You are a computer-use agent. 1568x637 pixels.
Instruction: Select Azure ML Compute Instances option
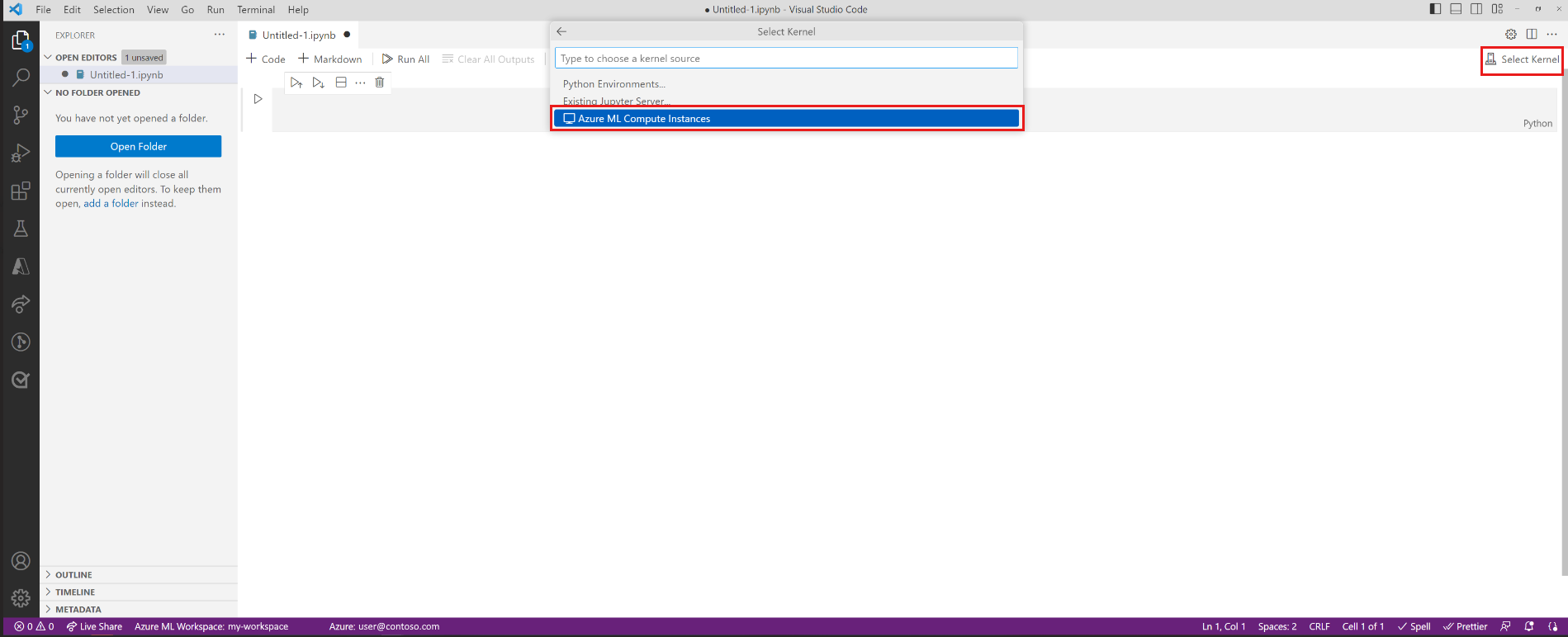pyautogui.click(x=786, y=119)
